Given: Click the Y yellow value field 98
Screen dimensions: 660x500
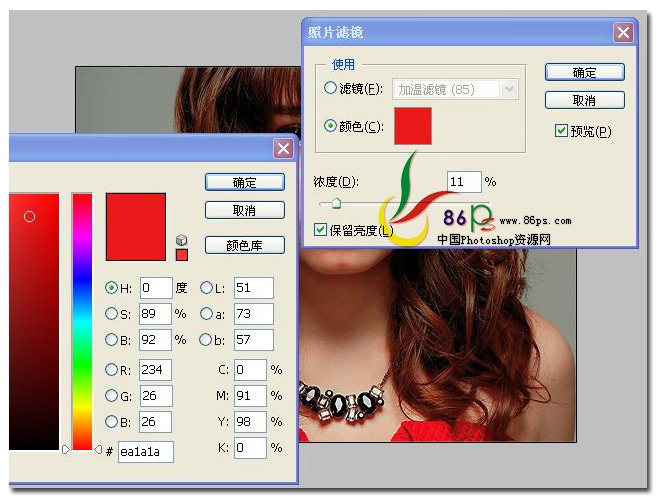Looking at the screenshot, I should pos(250,422).
